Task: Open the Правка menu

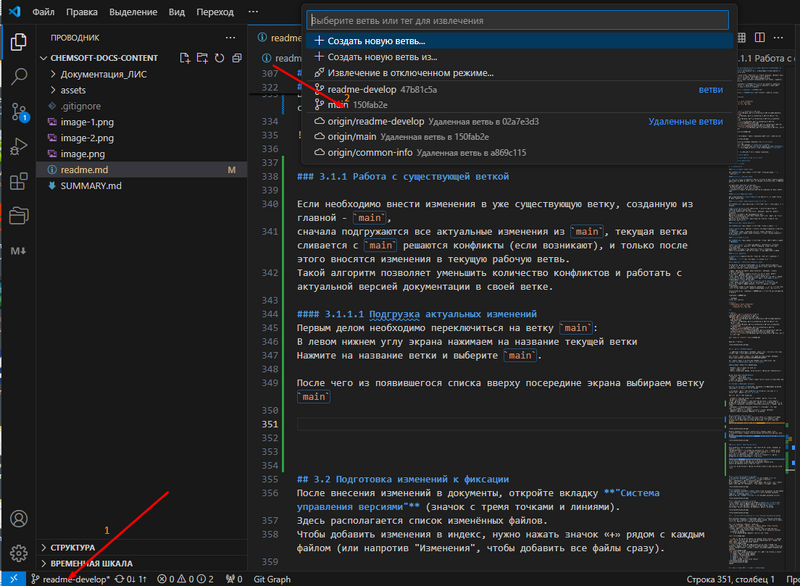Action: click(x=82, y=12)
